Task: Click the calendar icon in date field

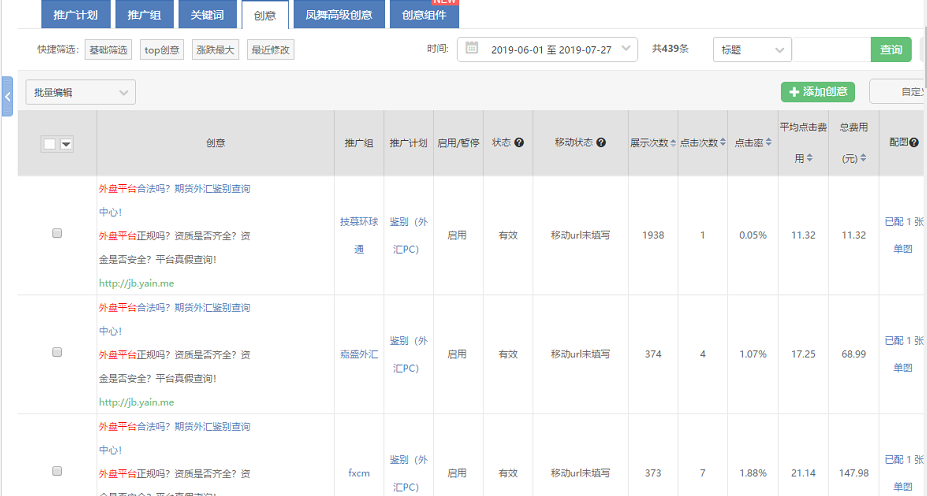Action: coord(472,48)
